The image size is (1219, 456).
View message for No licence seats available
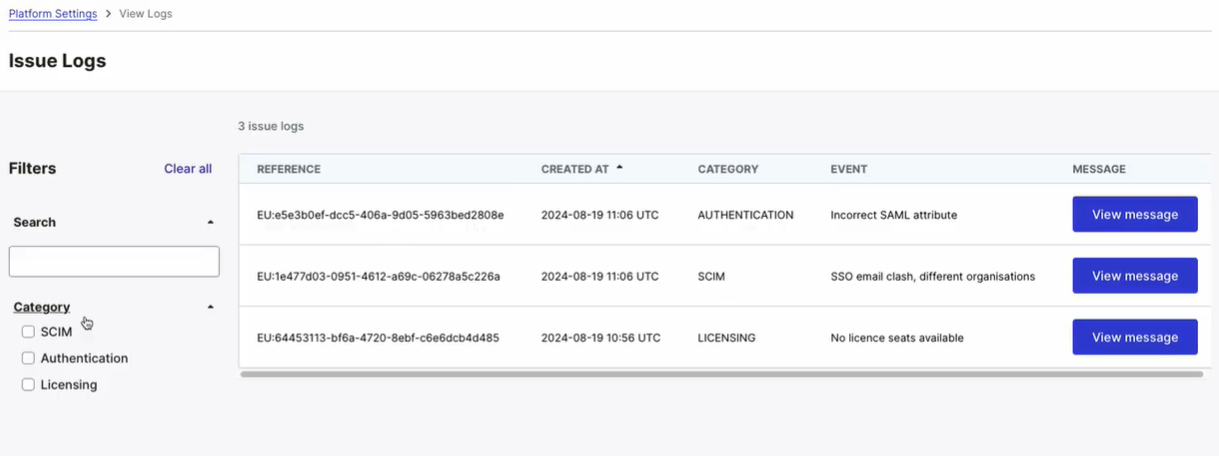(1135, 337)
